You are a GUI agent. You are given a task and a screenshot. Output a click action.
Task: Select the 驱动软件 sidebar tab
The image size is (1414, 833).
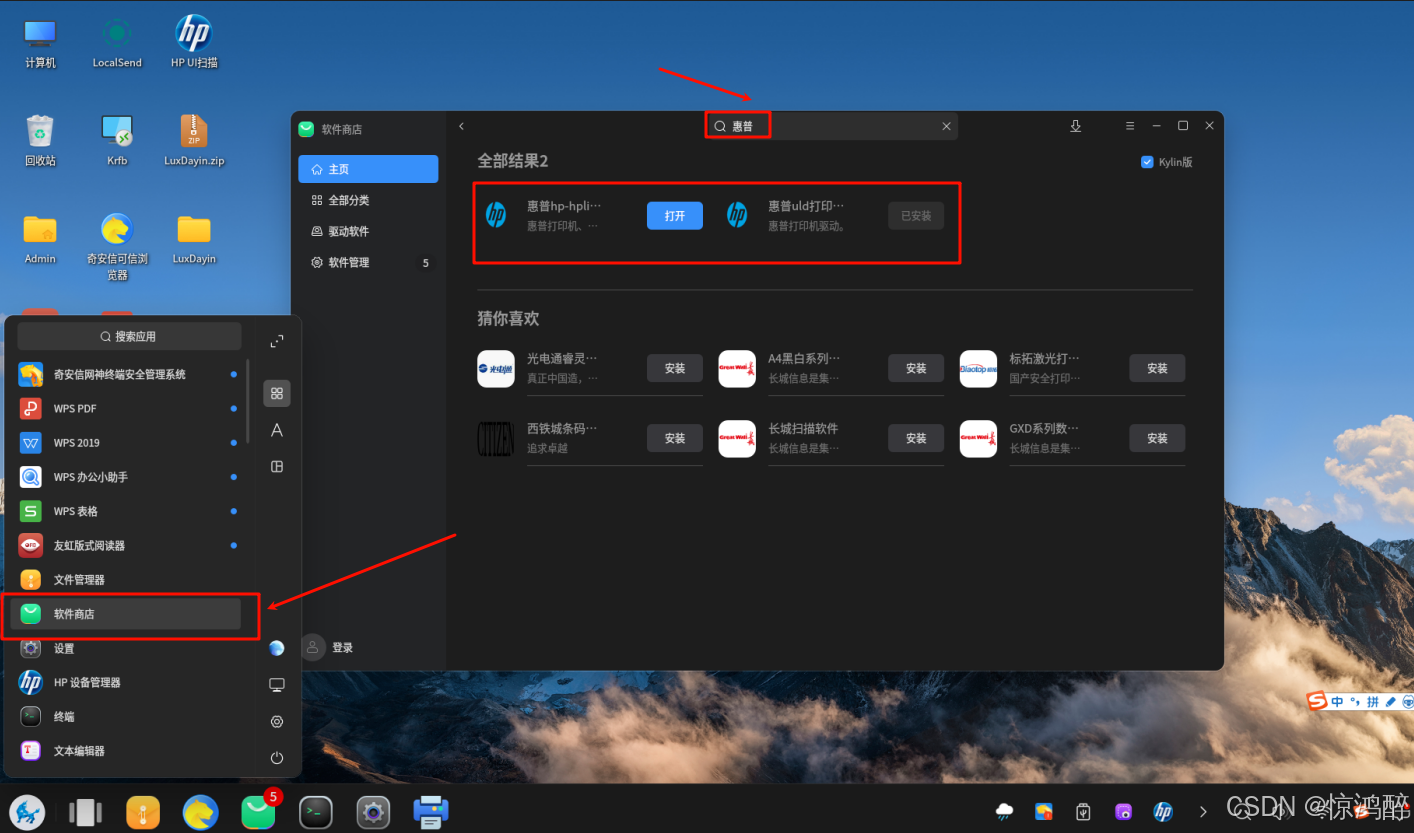[368, 231]
